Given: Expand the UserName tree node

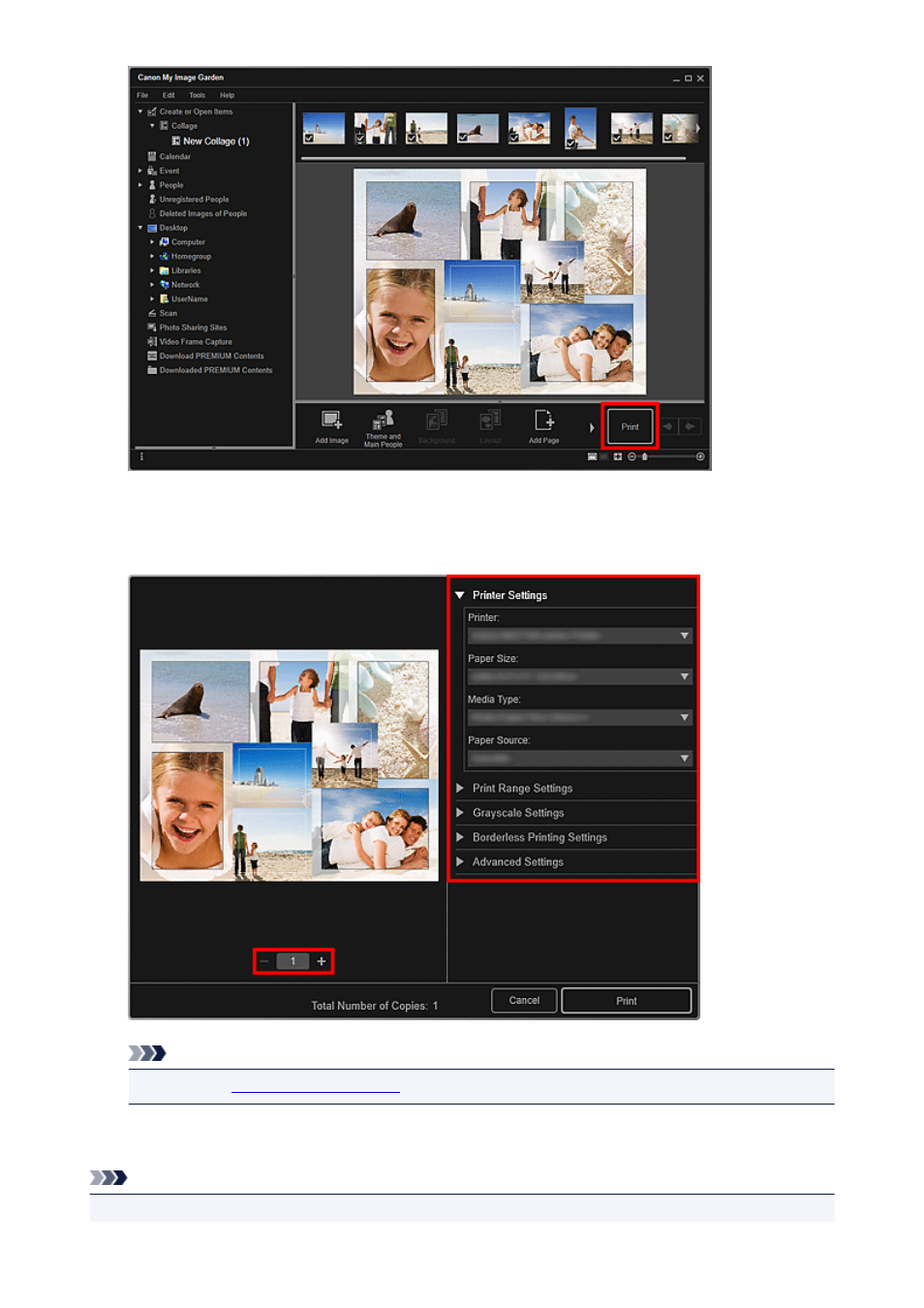Looking at the screenshot, I should tap(152, 298).
